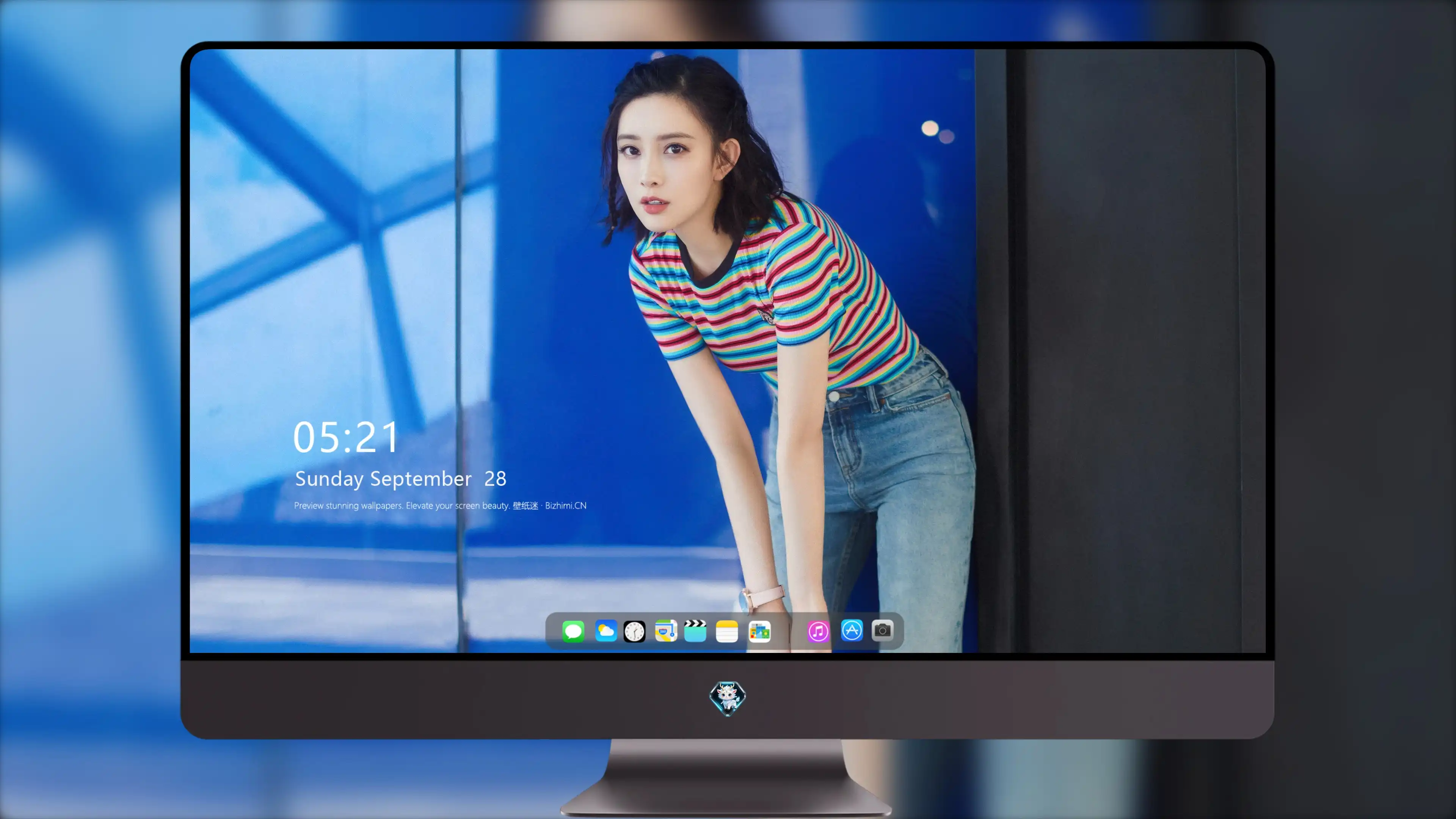
Task: Launch the Maps app from the dock
Action: (x=666, y=631)
